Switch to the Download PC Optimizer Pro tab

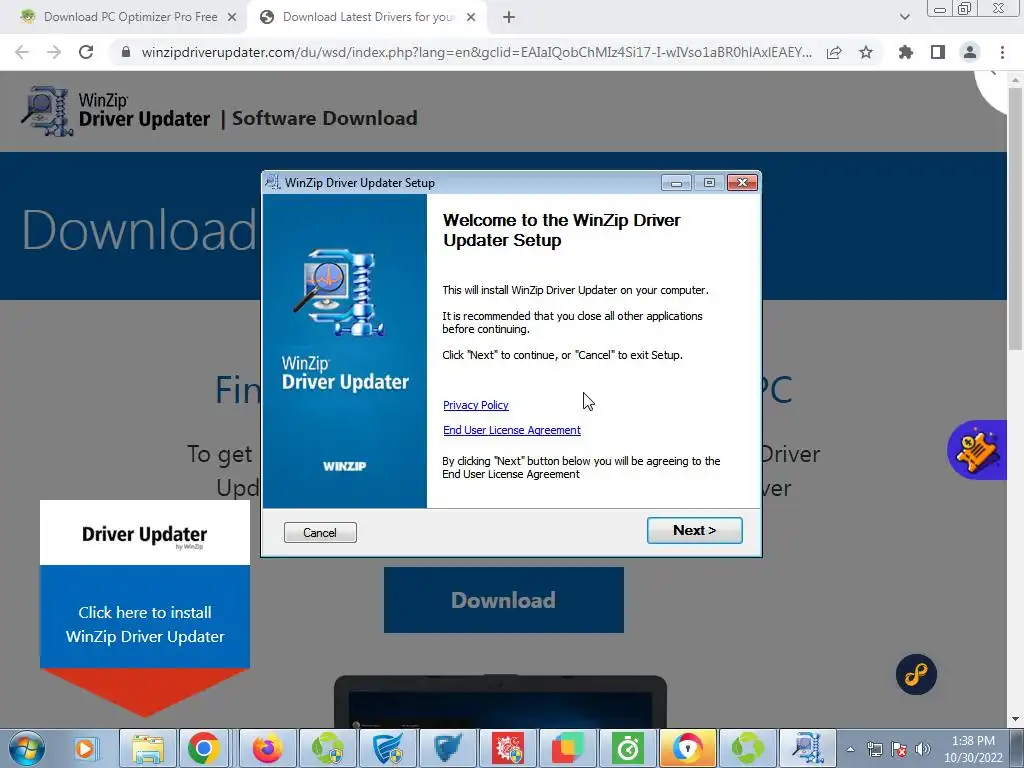130,17
